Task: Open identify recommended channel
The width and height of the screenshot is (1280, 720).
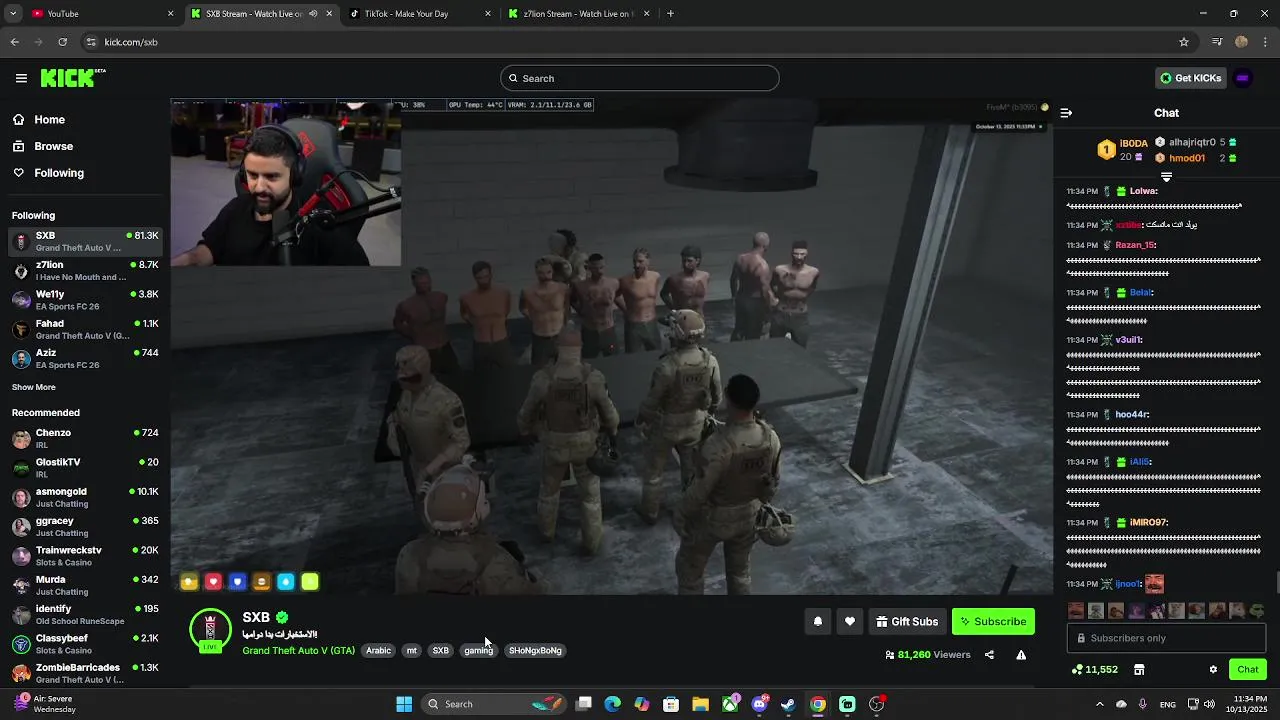Action: pos(85,614)
